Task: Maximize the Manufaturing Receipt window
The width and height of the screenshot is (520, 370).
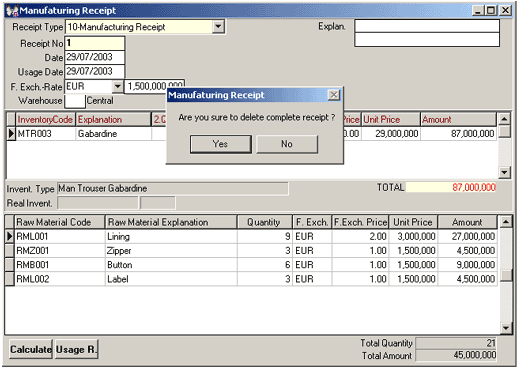Action: point(491,10)
